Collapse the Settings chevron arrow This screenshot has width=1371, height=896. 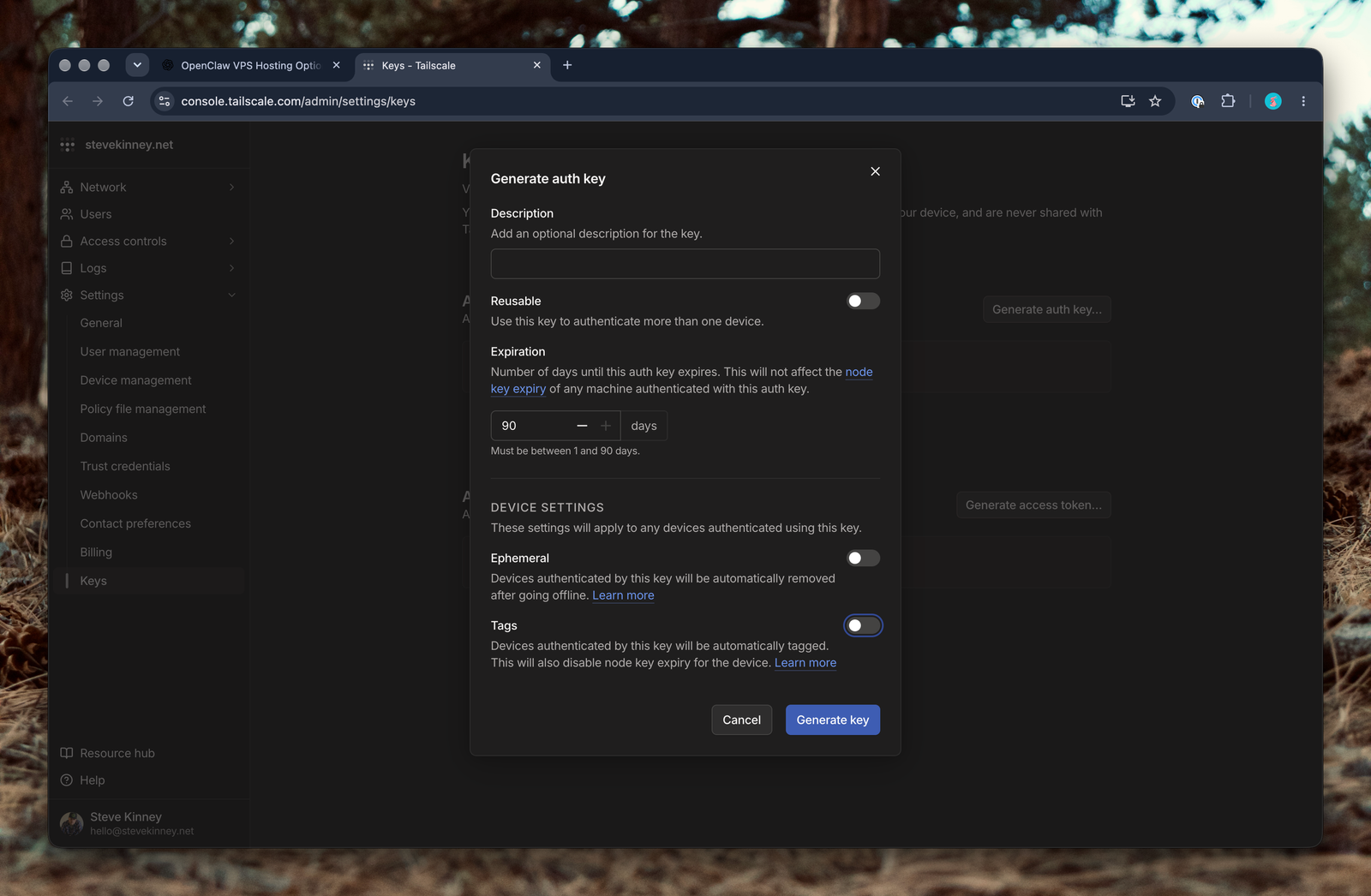tap(231, 295)
